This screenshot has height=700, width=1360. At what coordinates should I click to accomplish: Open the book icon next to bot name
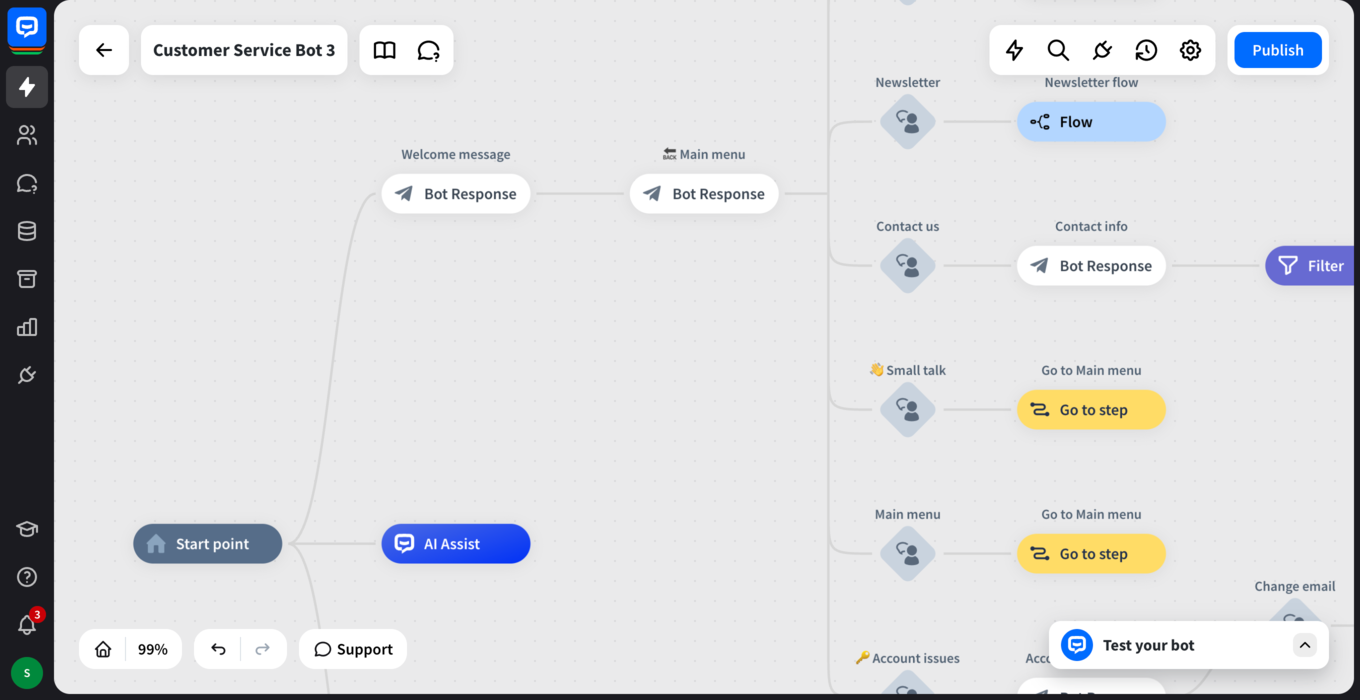coord(385,50)
